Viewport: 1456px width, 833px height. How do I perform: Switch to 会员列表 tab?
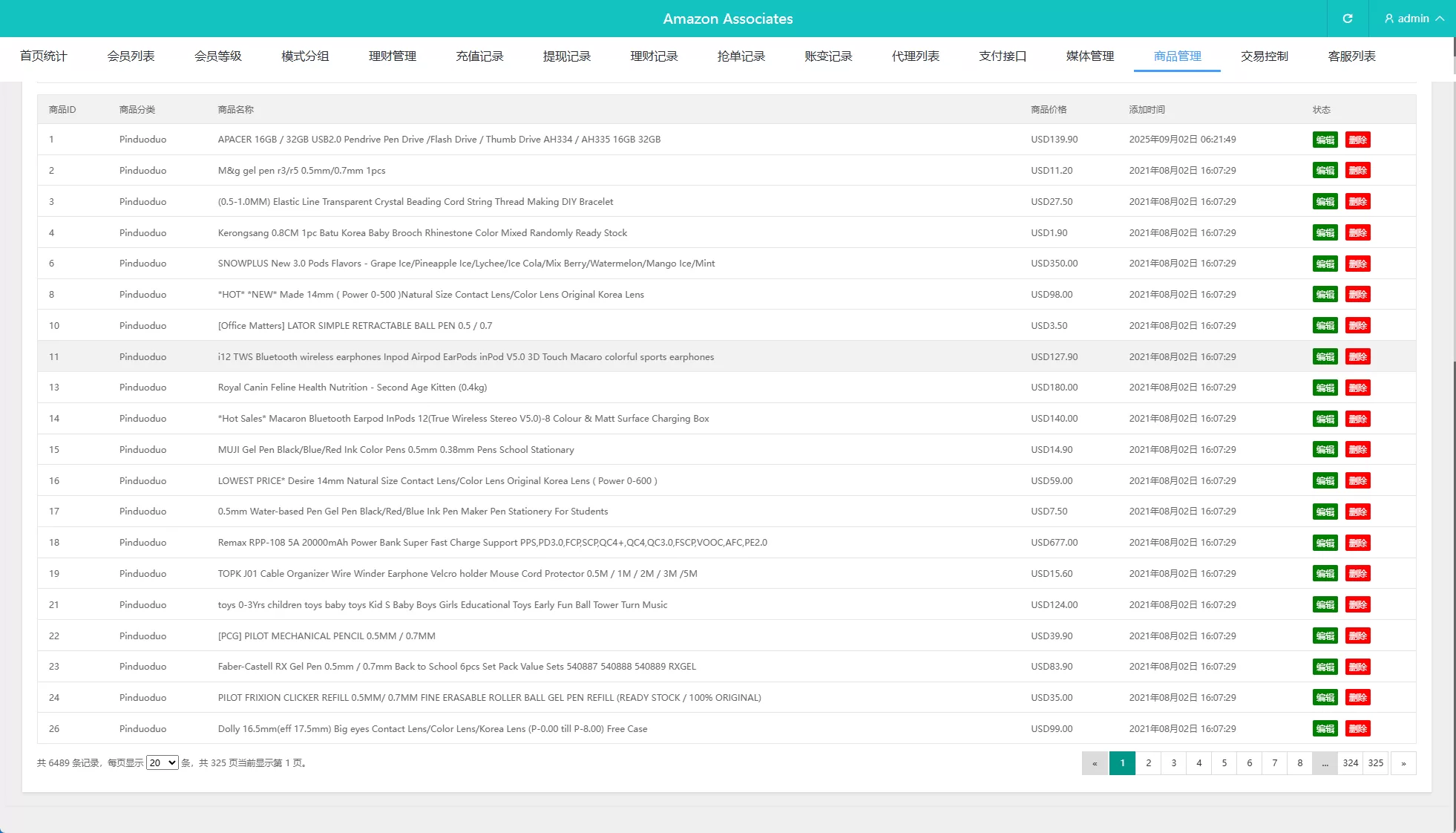point(131,56)
